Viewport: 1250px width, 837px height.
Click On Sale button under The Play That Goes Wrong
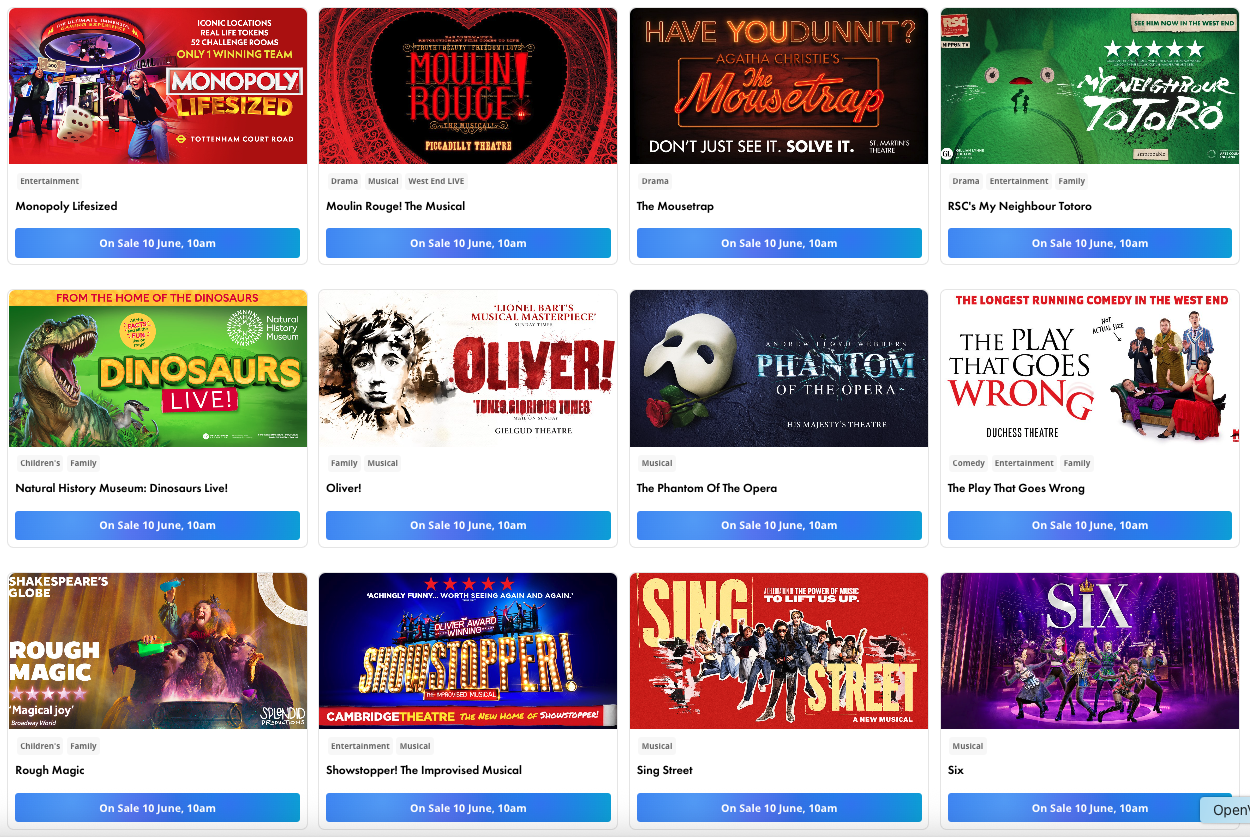1090,525
